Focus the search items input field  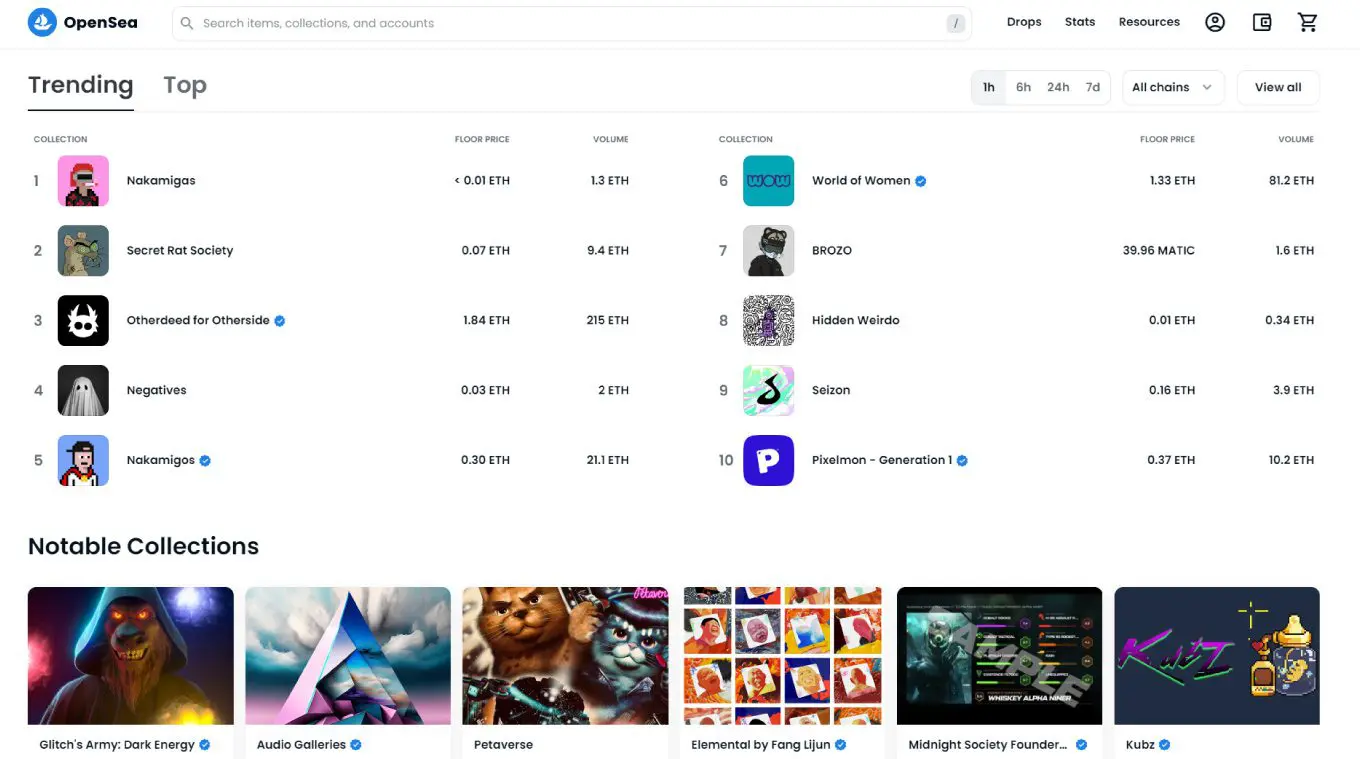[x=571, y=23]
